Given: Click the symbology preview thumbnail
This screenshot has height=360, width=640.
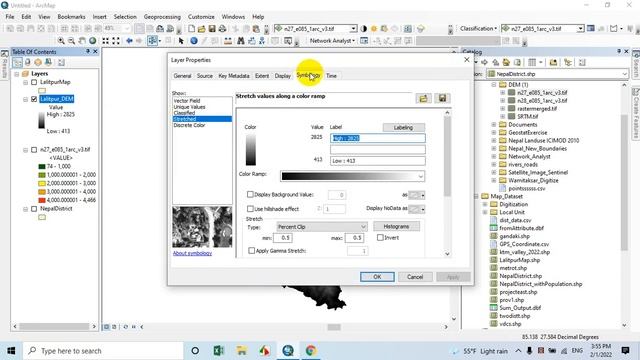Looking at the screenshot, I should point(202,227).
